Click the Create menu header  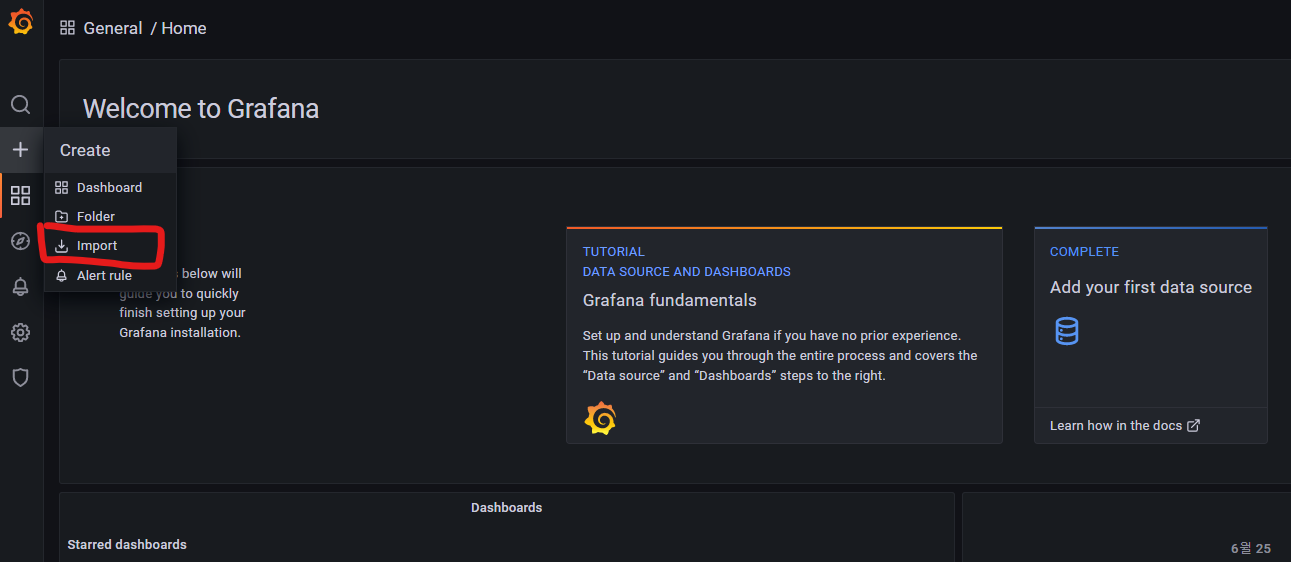click(110, 150)
